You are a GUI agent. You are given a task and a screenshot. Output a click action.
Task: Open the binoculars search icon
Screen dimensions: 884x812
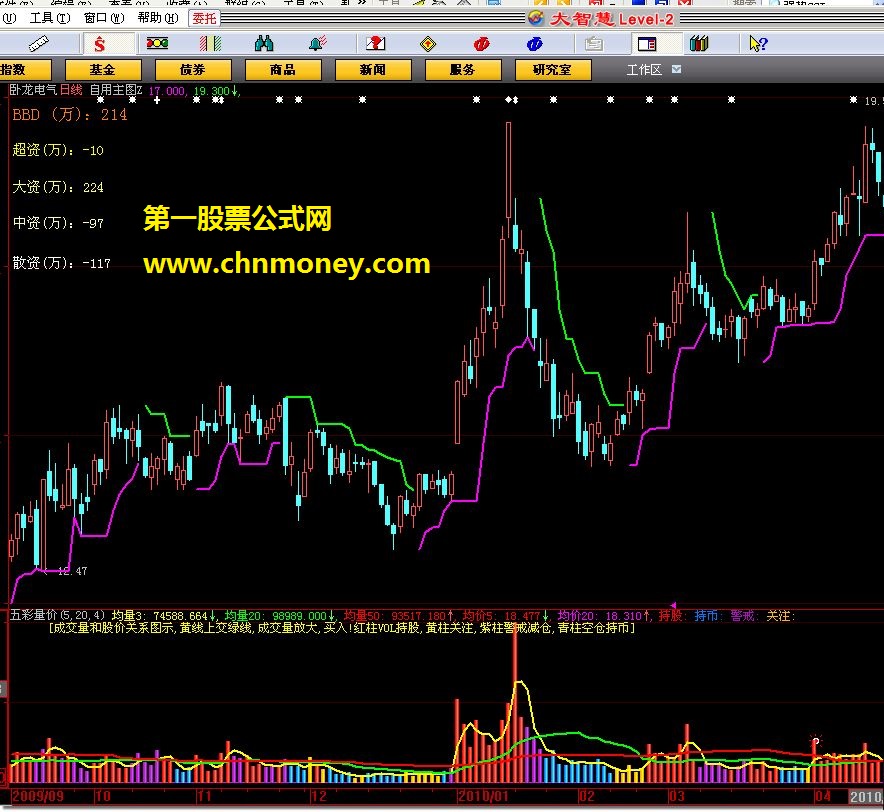tap(264, 43)
